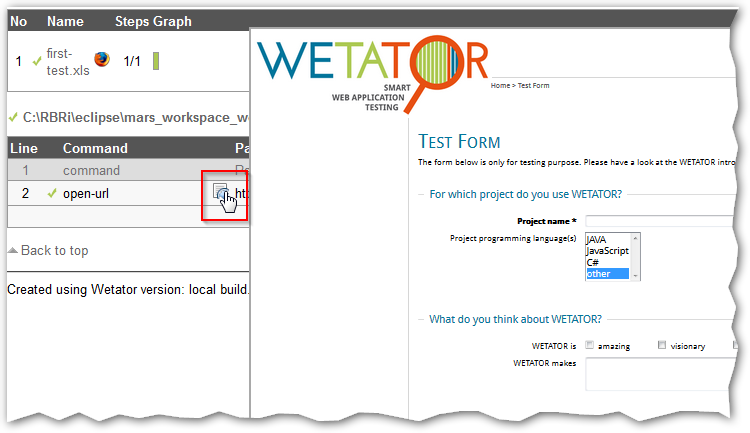Click the TEST FORM heading
The image size is (750, 433).
pyautogui.click(x=459, y=142)
